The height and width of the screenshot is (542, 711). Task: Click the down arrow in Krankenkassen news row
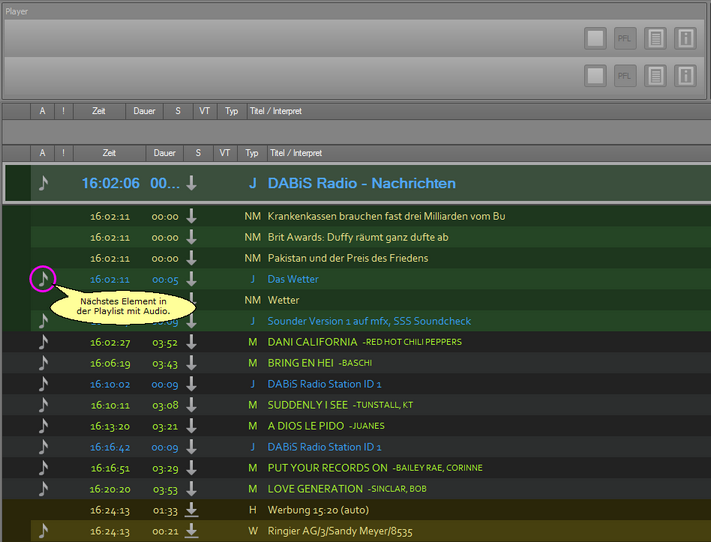click(191, 216)
